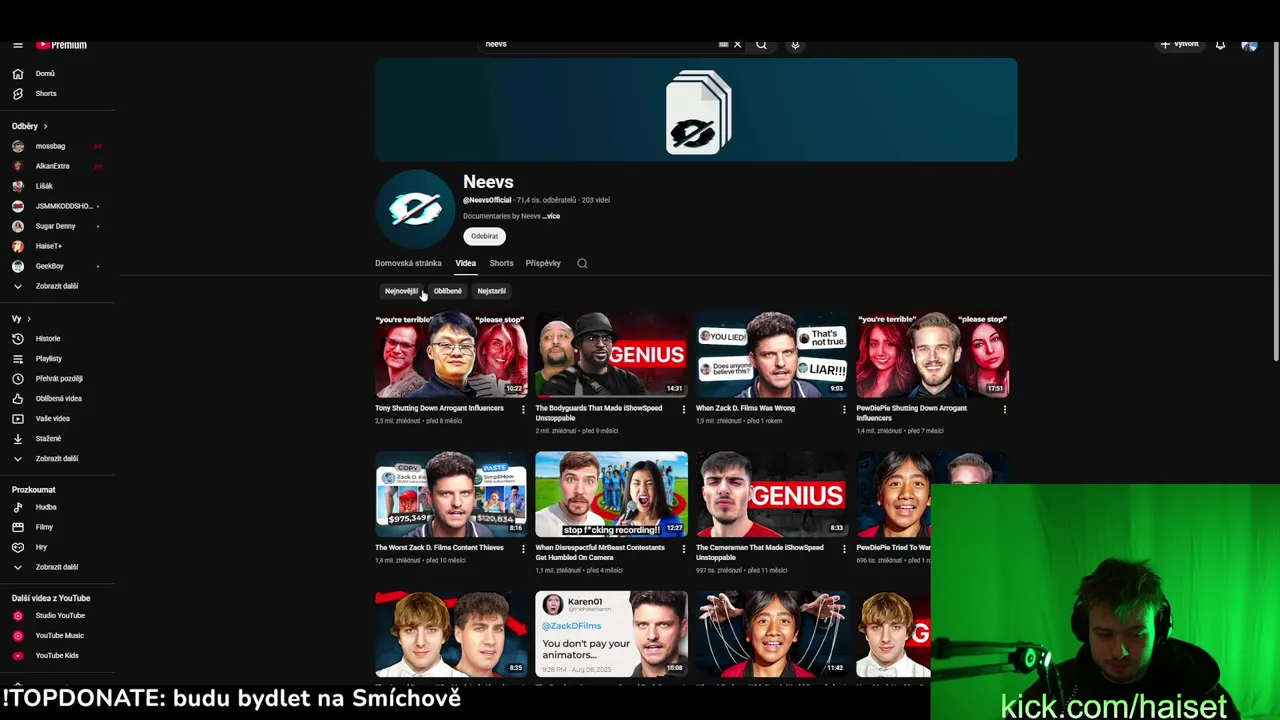
Task: Open Hry under Prozkoumat
Action: [58, 547]
